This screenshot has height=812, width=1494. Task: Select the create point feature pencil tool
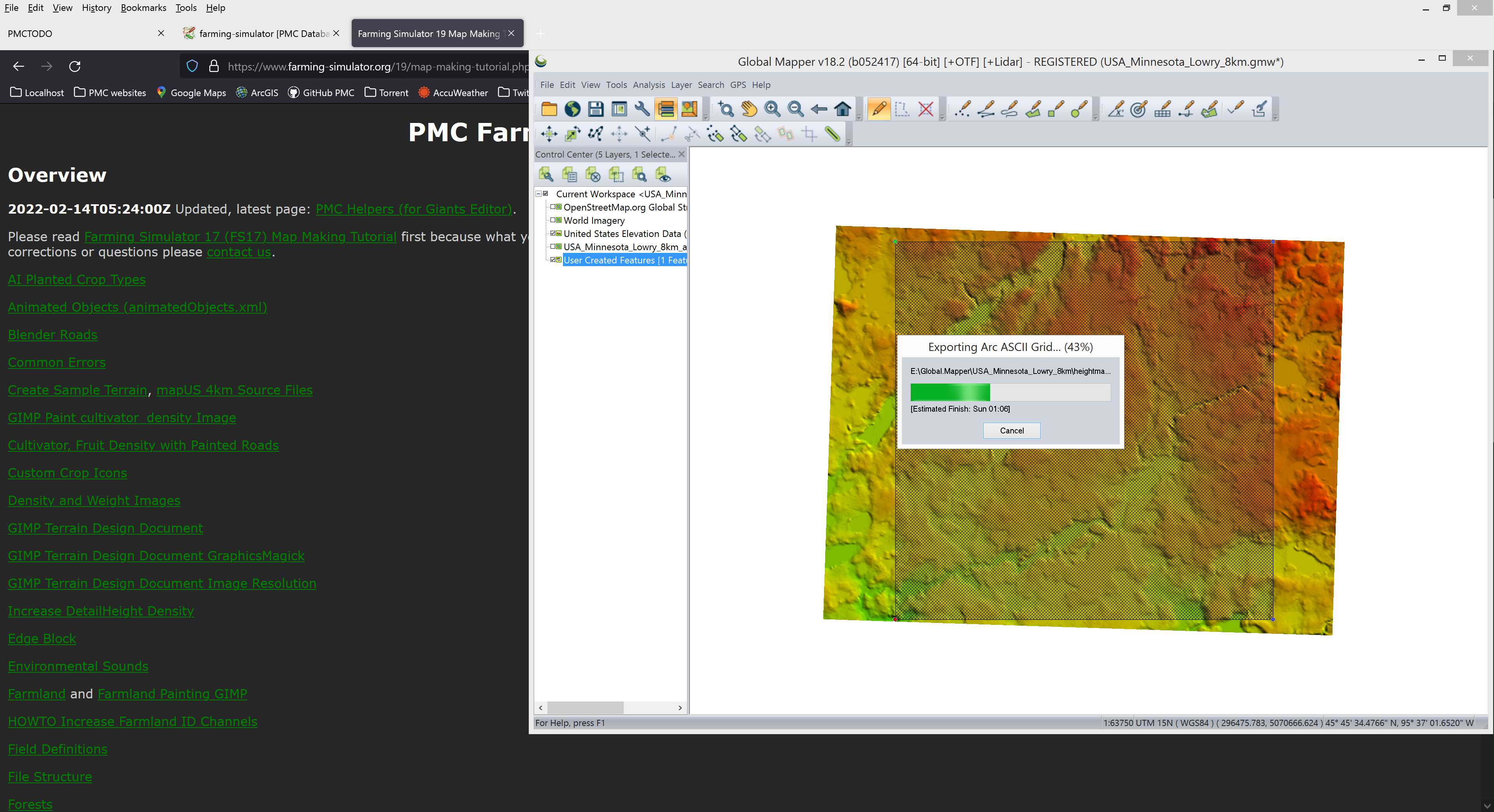(x=962, y=109)
